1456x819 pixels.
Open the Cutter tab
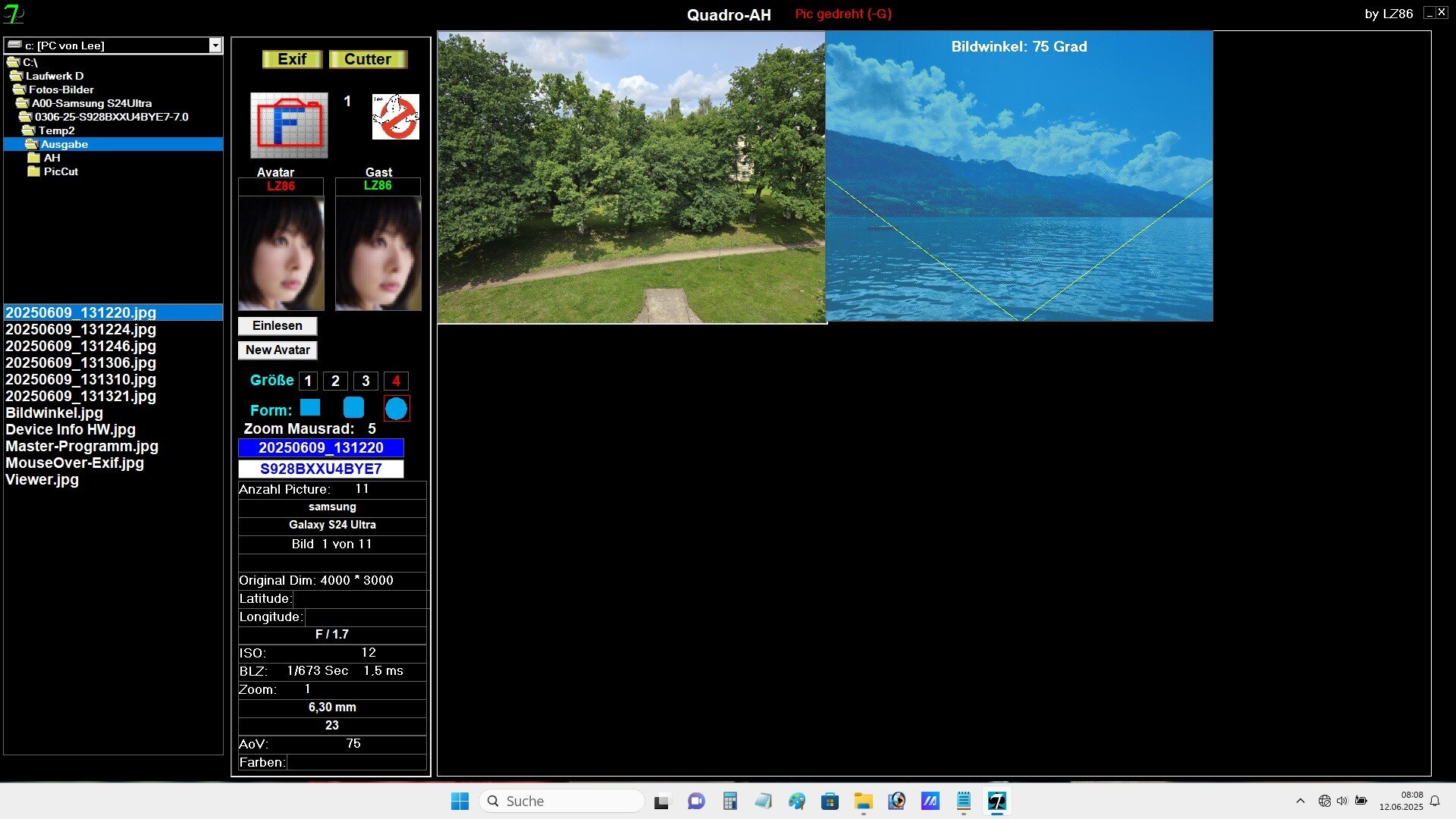(x=368, y=59)
